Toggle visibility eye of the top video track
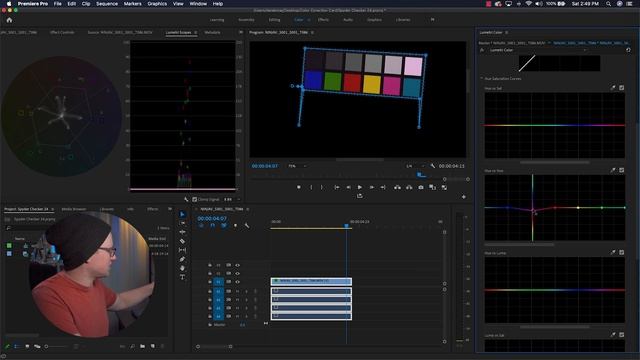Screen dimensions: 640x360 (237, 265)
